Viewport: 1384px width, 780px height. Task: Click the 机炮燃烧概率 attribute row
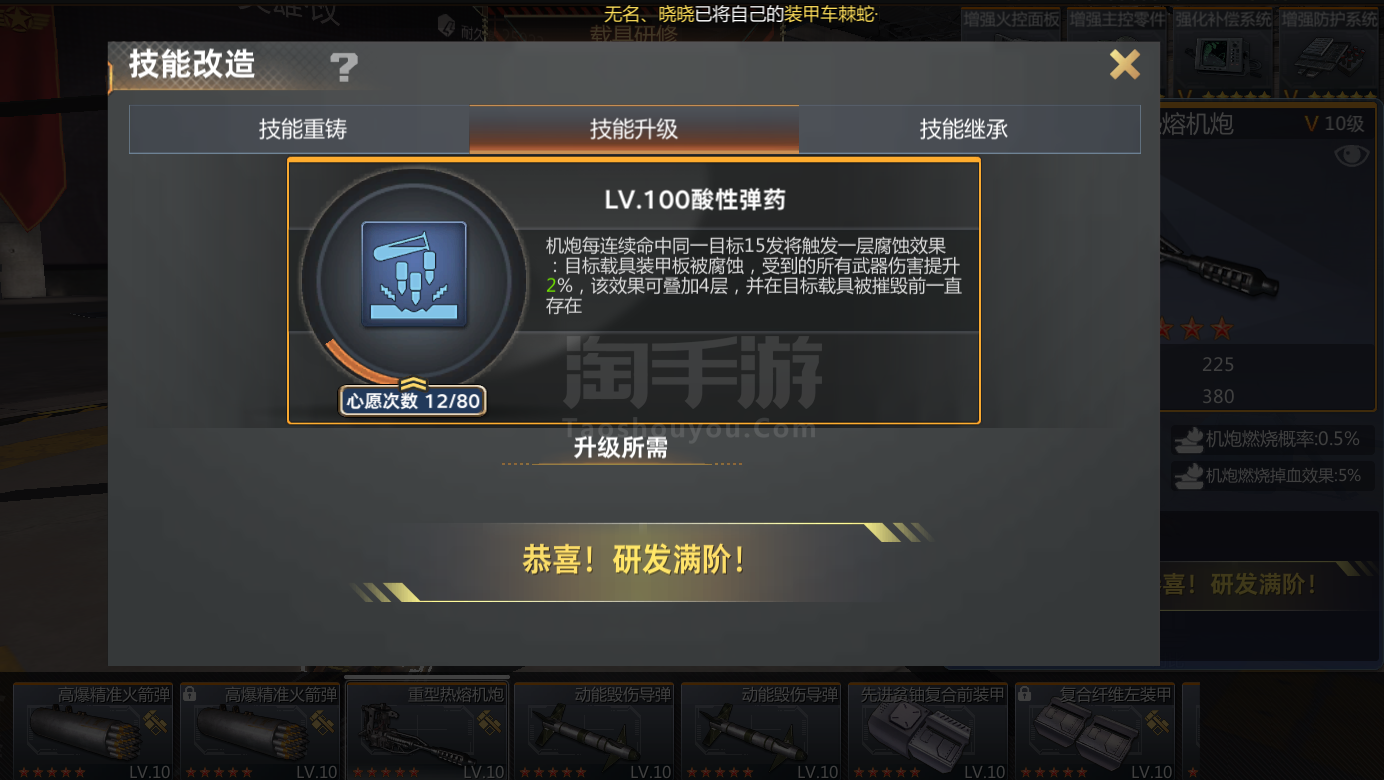click(x=1271, y=439)
